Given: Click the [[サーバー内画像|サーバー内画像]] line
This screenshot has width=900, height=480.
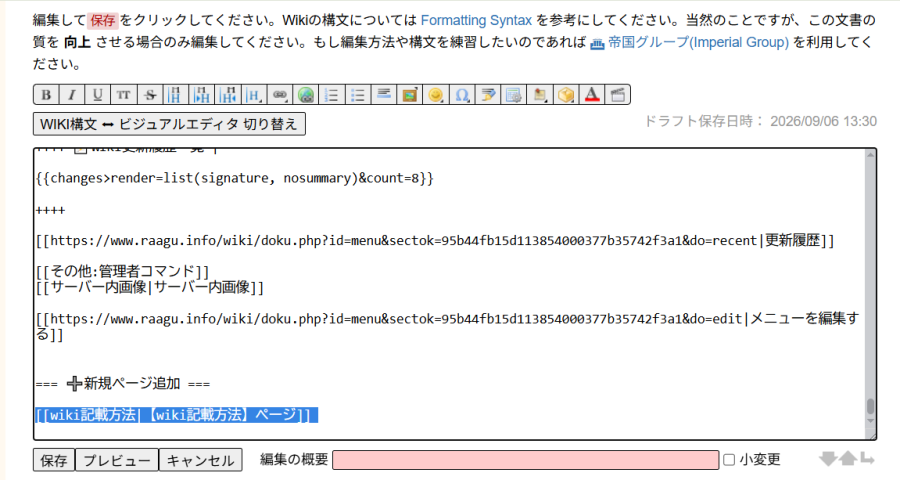Looking at the screenshot, I should coord(149,287).
